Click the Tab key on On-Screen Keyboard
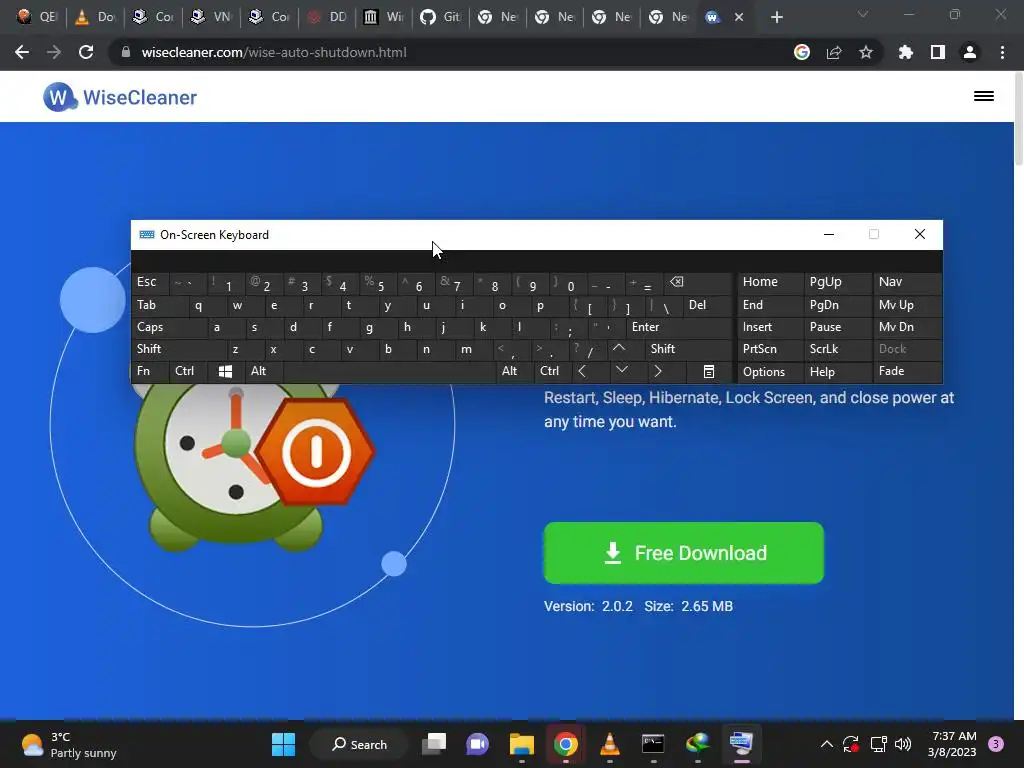The height and width of the screenshot is (768, 1024). (x=160, y=305)
